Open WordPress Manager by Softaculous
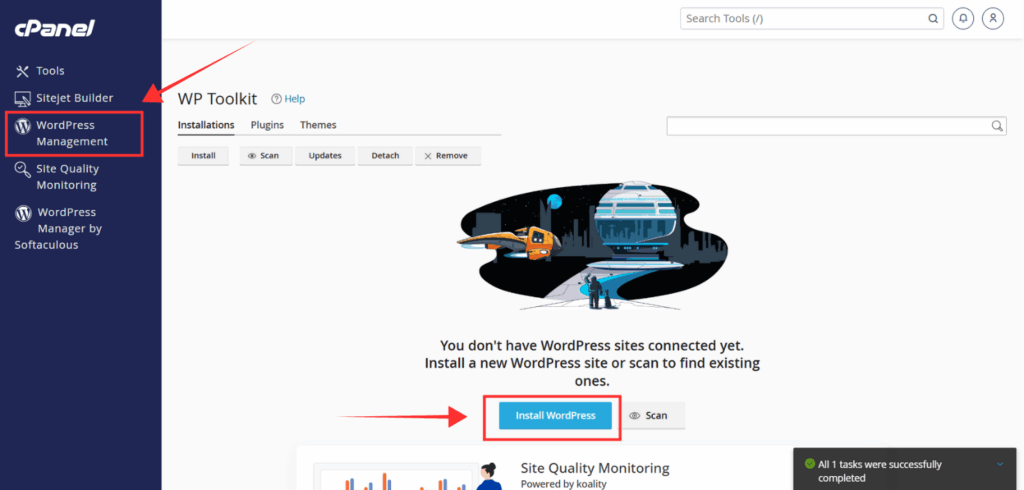The height and width of the screenshot is (490, 1024). click(x=59, y=228)
